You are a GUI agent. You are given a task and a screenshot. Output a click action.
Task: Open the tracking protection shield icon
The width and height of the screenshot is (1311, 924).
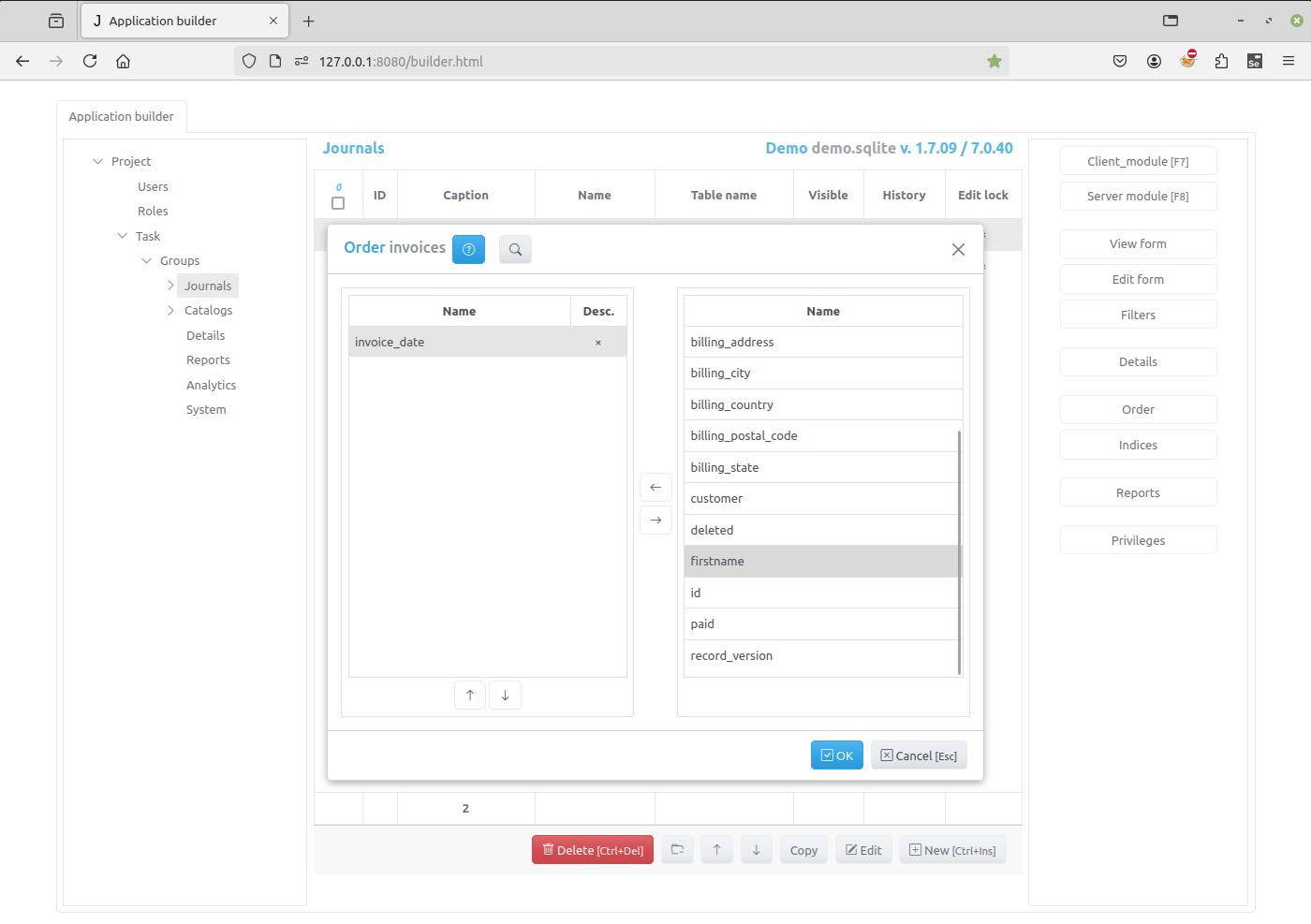[x=248, y=60]
